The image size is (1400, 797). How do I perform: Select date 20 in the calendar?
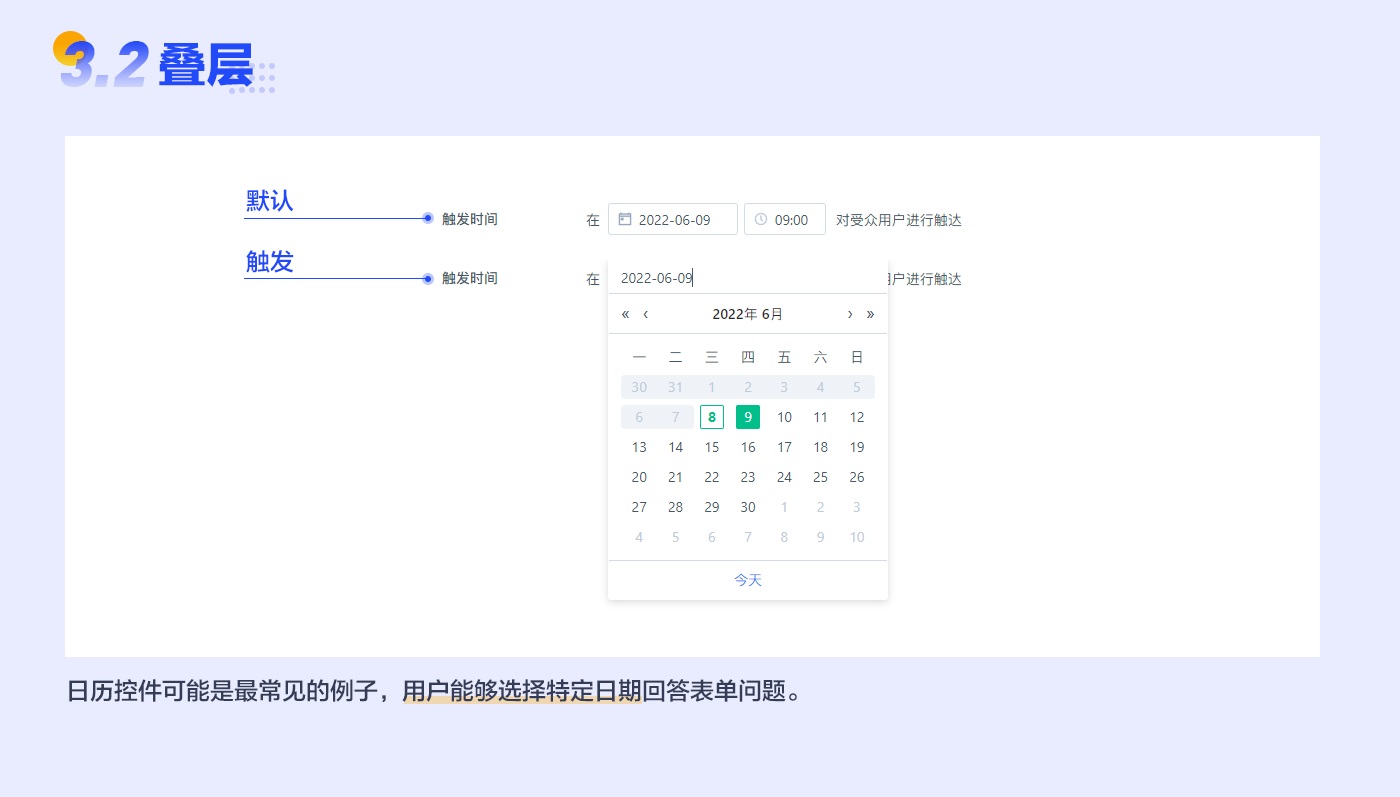tap(639, 477)
